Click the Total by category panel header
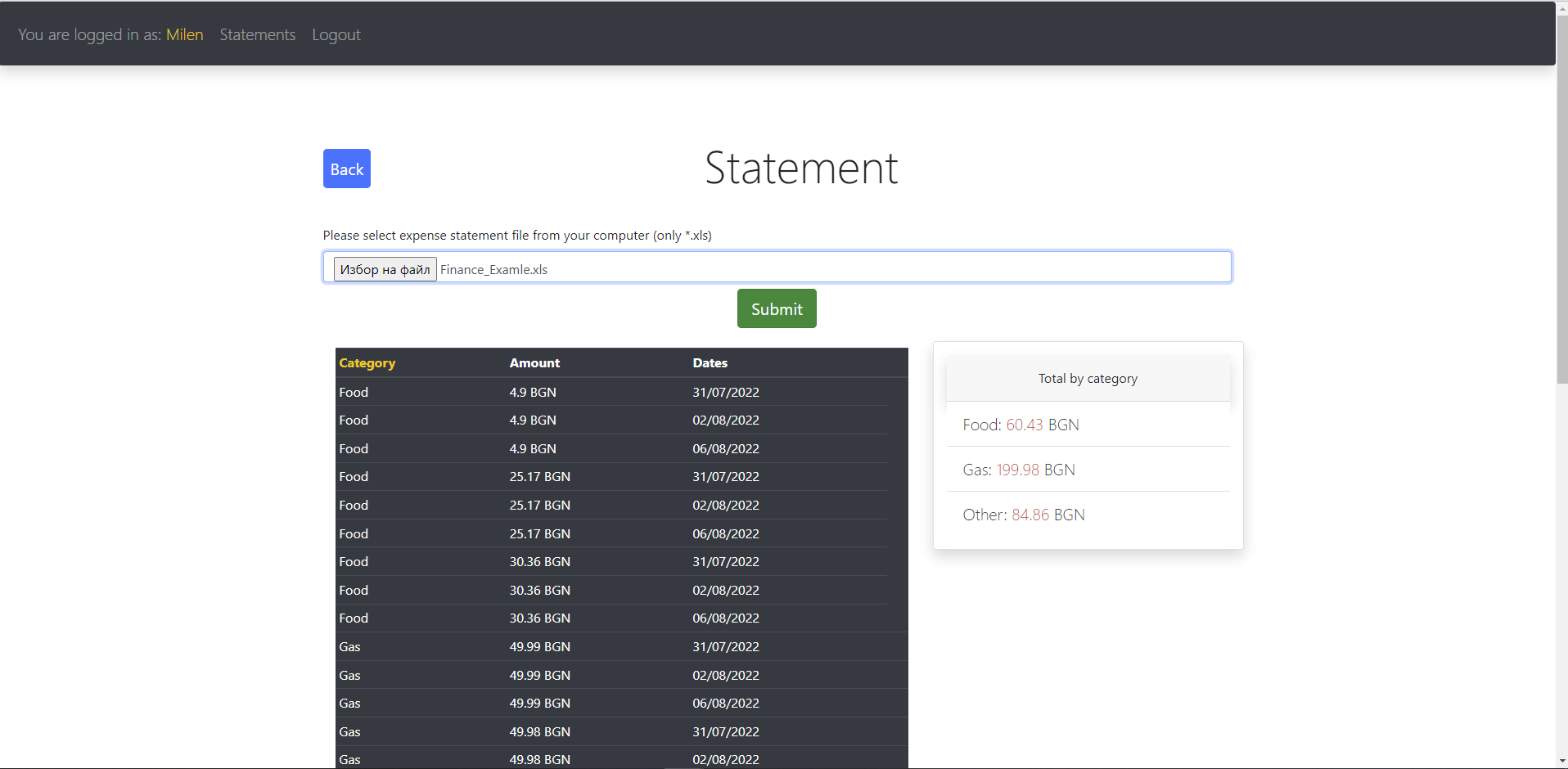This screenshot has width=1568, height=769. coord(1088,378)
